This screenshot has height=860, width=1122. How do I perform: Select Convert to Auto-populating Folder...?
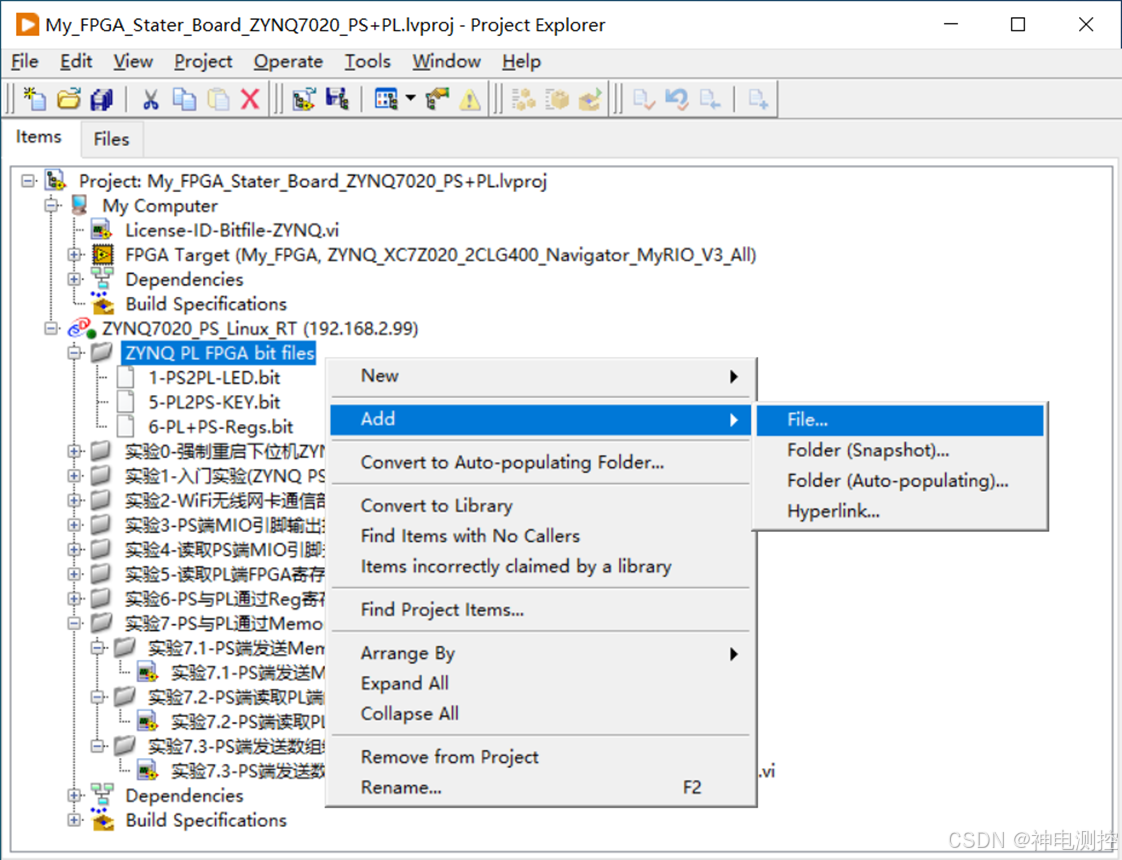coord(540,462)
